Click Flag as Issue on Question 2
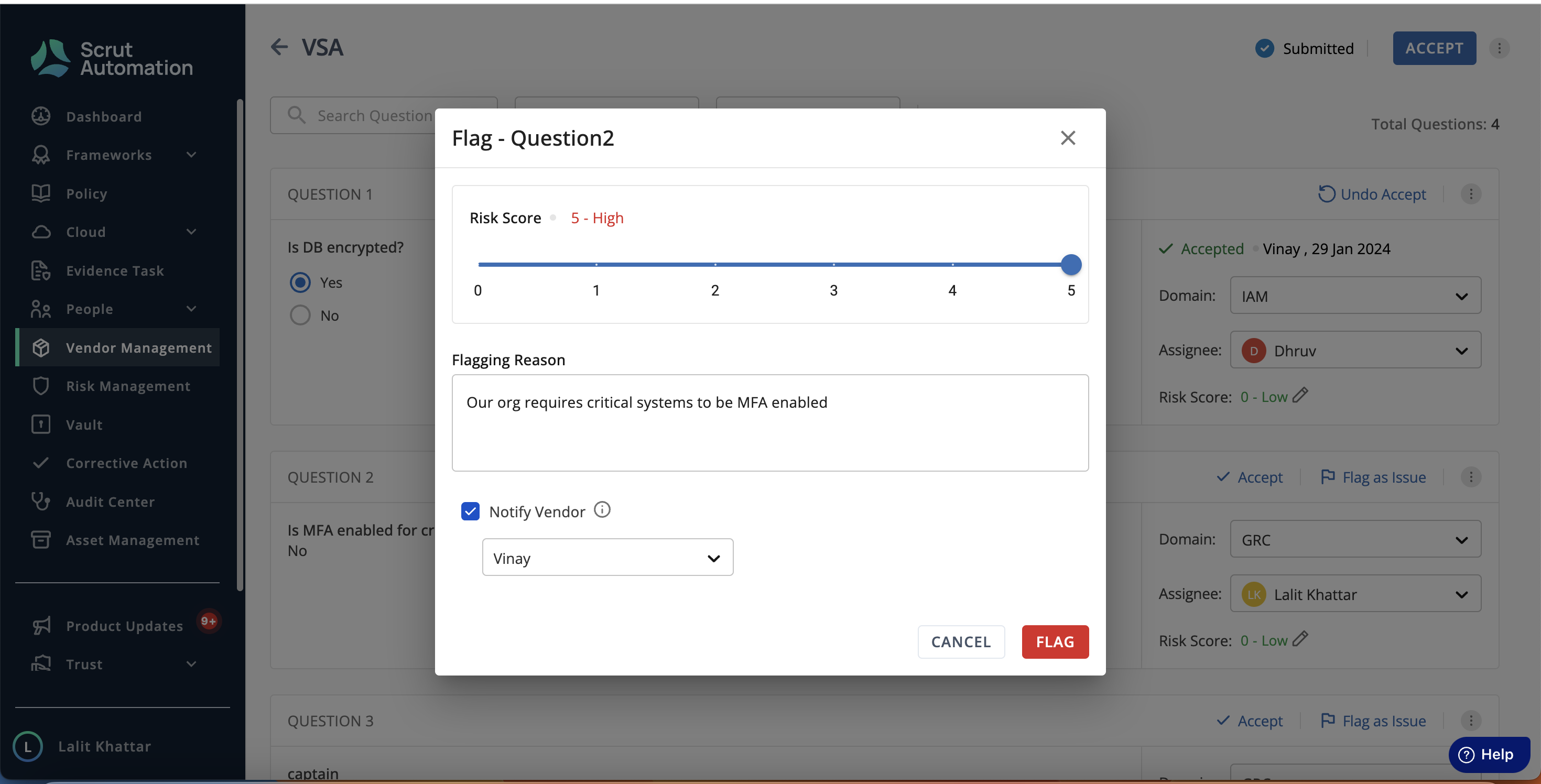This screenshot has width=1541, height=784. pyautogui.click(x=1373, y=477)
